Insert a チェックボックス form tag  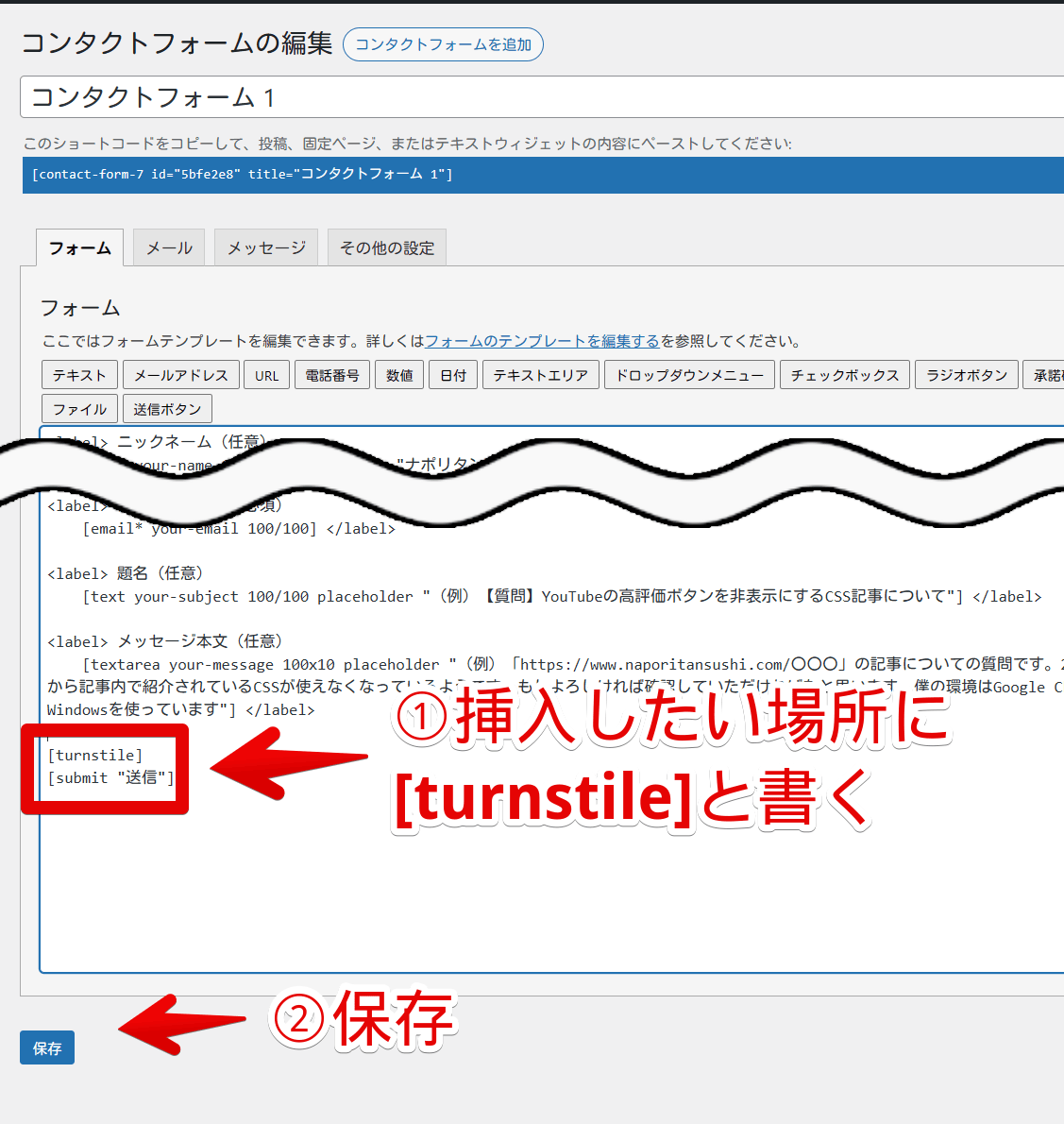tap(845, 375)
